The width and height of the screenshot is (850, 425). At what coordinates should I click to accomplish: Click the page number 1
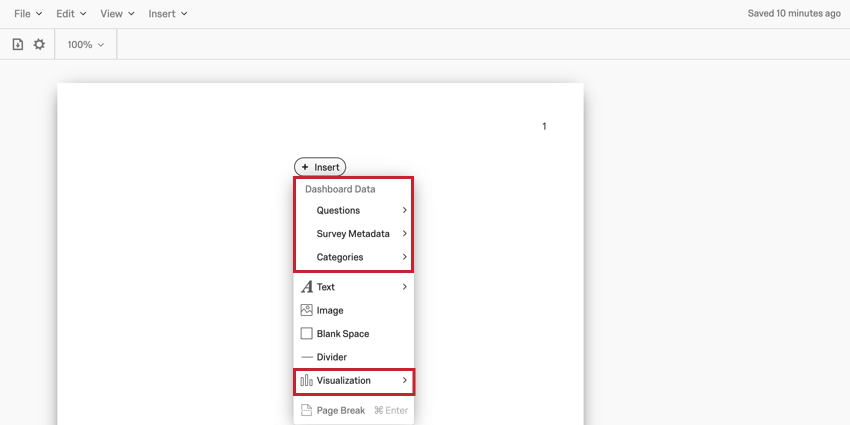pos(544,126)
